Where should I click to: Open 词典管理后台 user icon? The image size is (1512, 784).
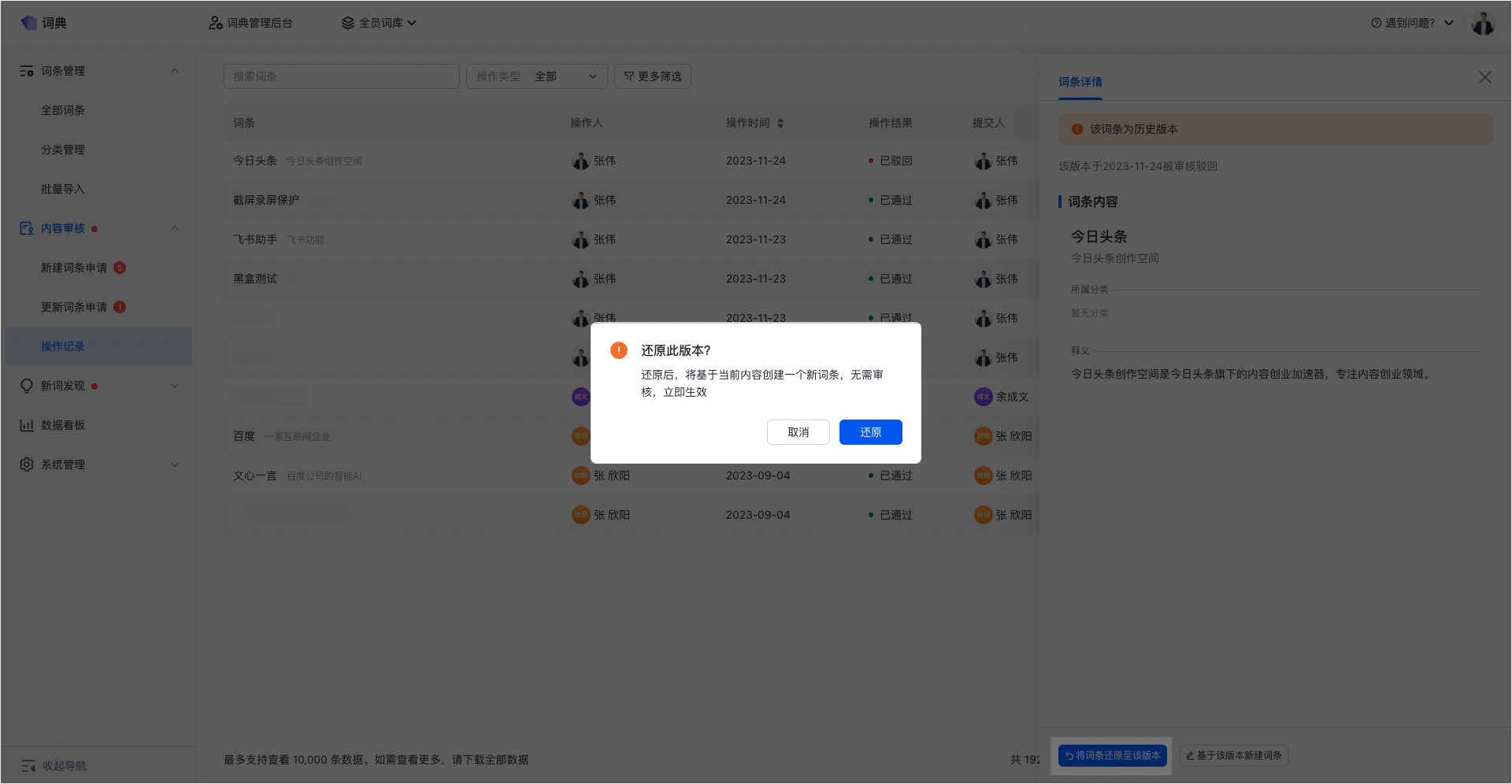pyautogui.click(x=215, y=23)
